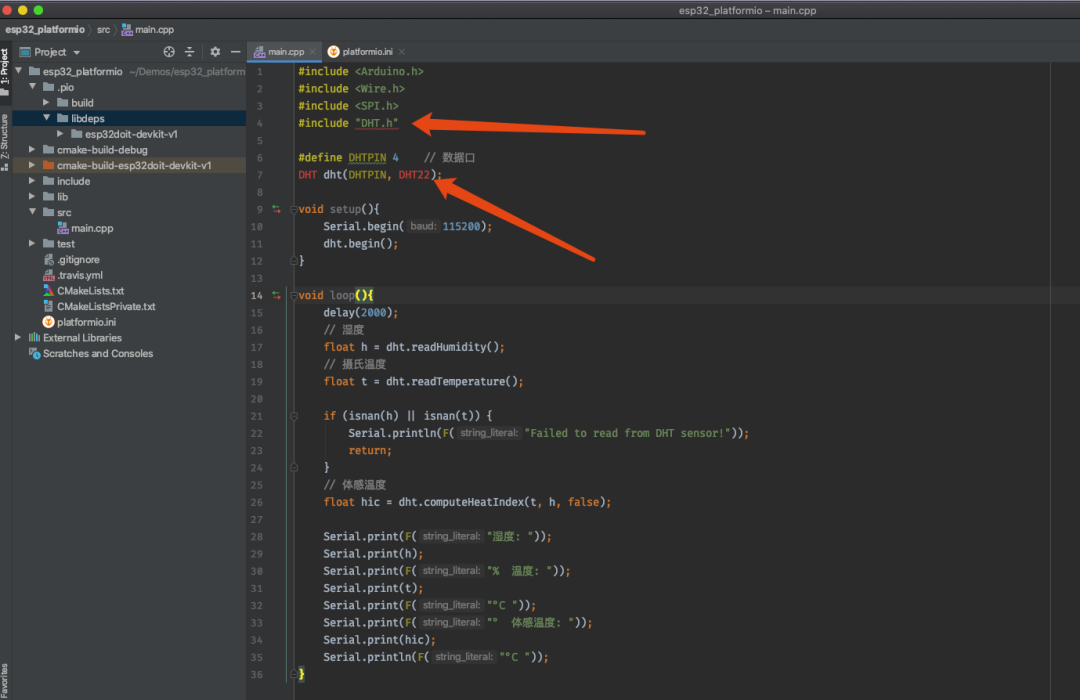1080x700 pixels.
Task: Click the locate current file target icon
Action: point(169,52)
